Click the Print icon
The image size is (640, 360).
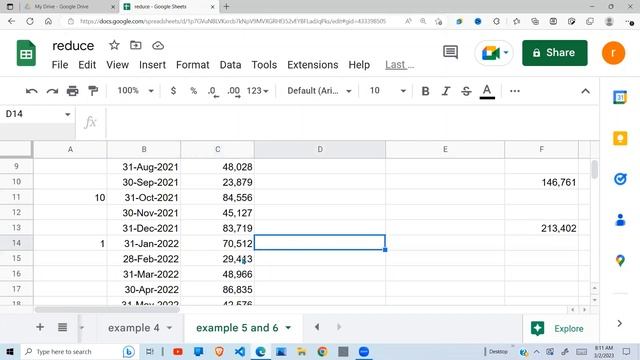click(73, 91)
